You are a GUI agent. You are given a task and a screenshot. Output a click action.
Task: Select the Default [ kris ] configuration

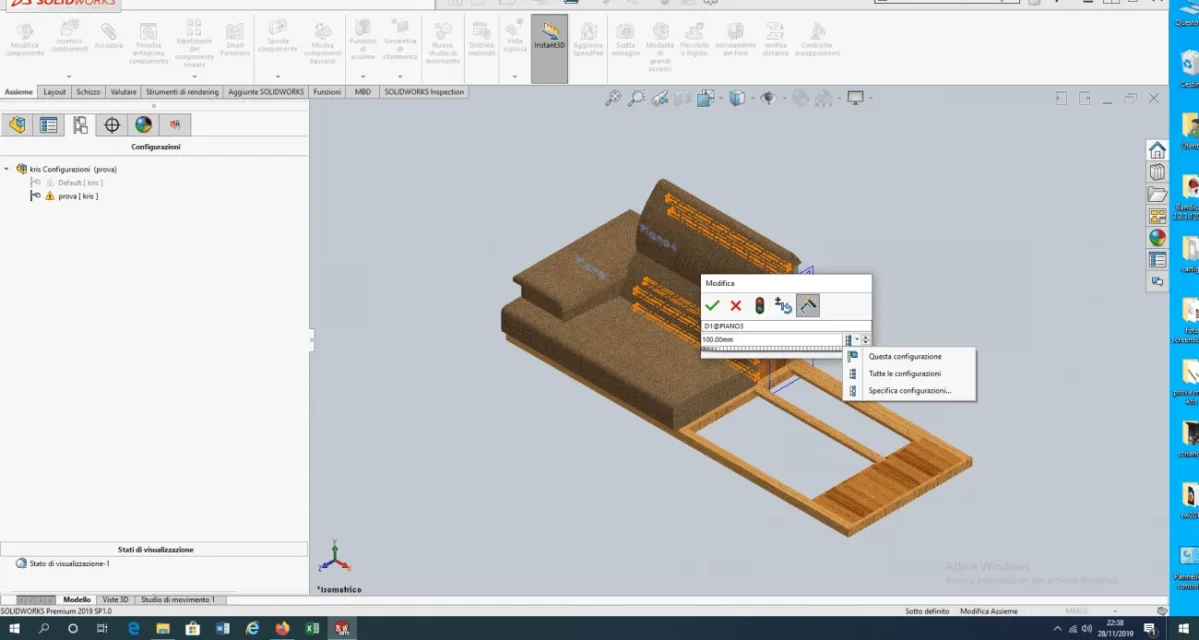coord(80,183)
